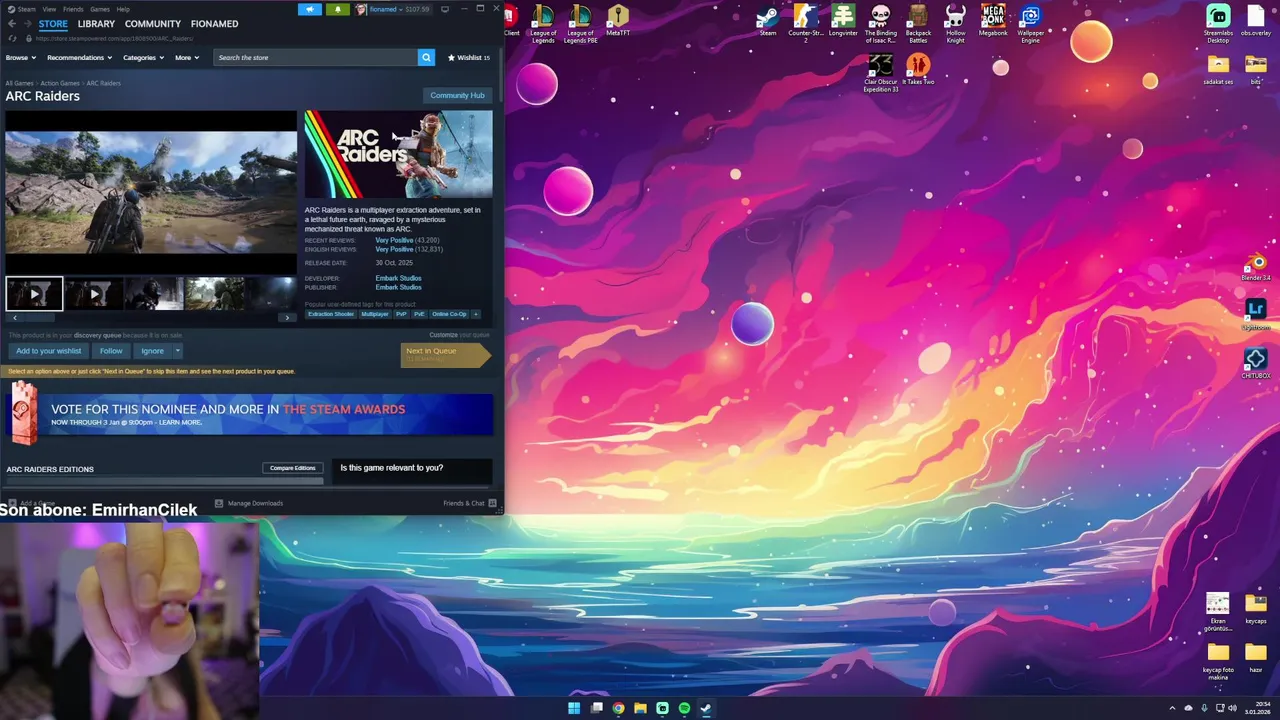Open the View menu
Screen dimensions: 1280x720
(x=49, y=9)
